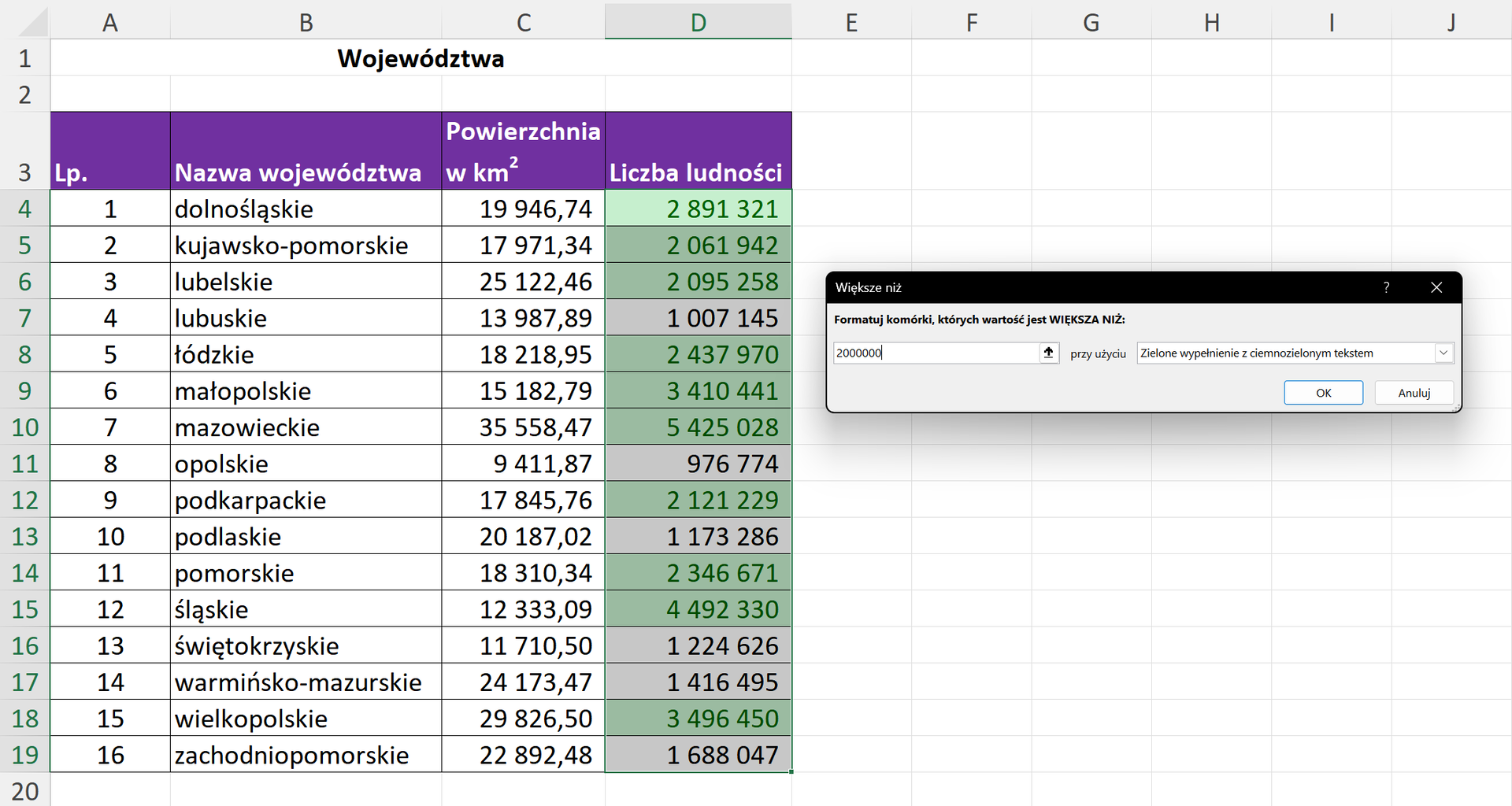Click the mazowieckie cell

(x=306, y=427)
